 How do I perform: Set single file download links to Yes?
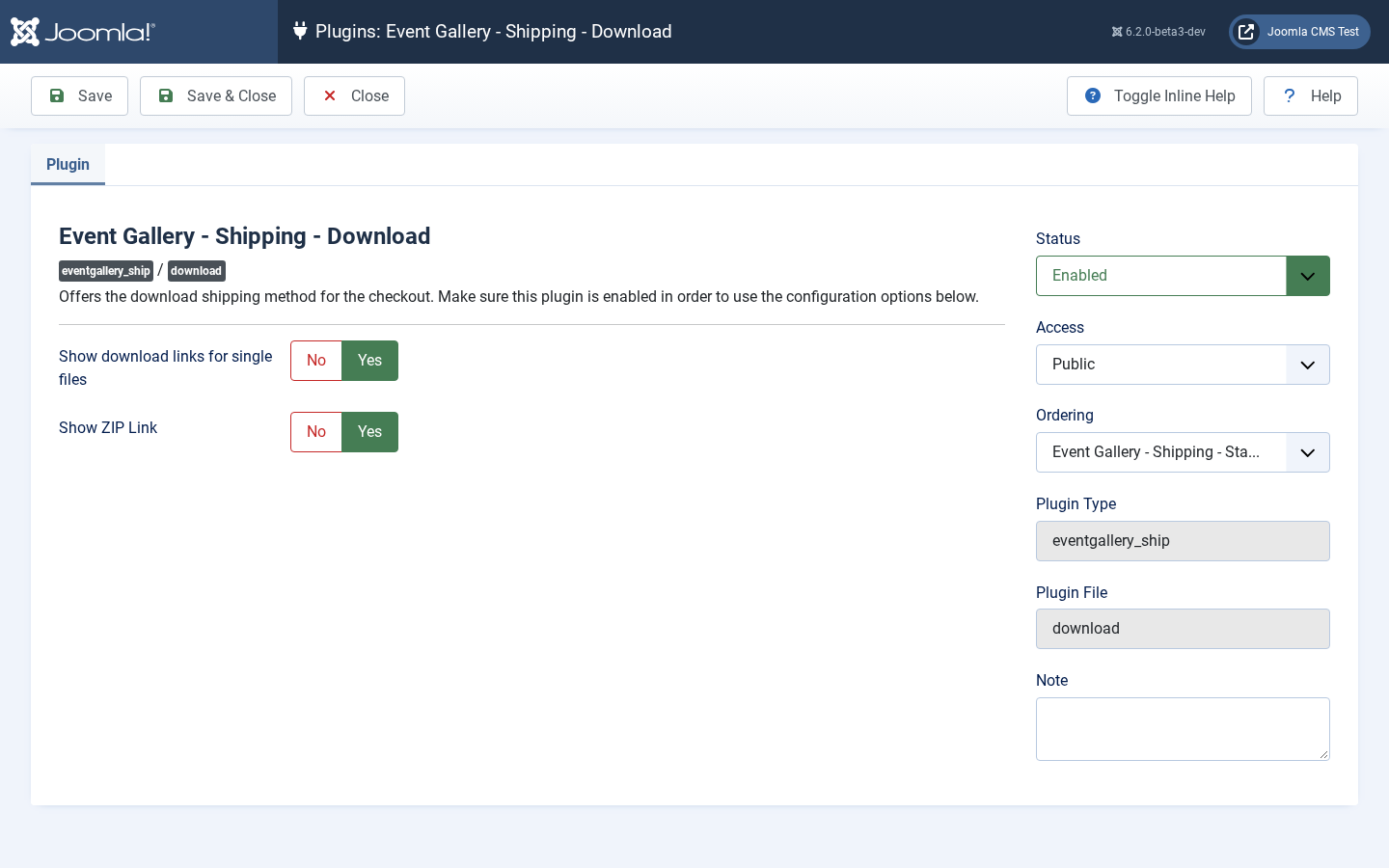(370, 361)
